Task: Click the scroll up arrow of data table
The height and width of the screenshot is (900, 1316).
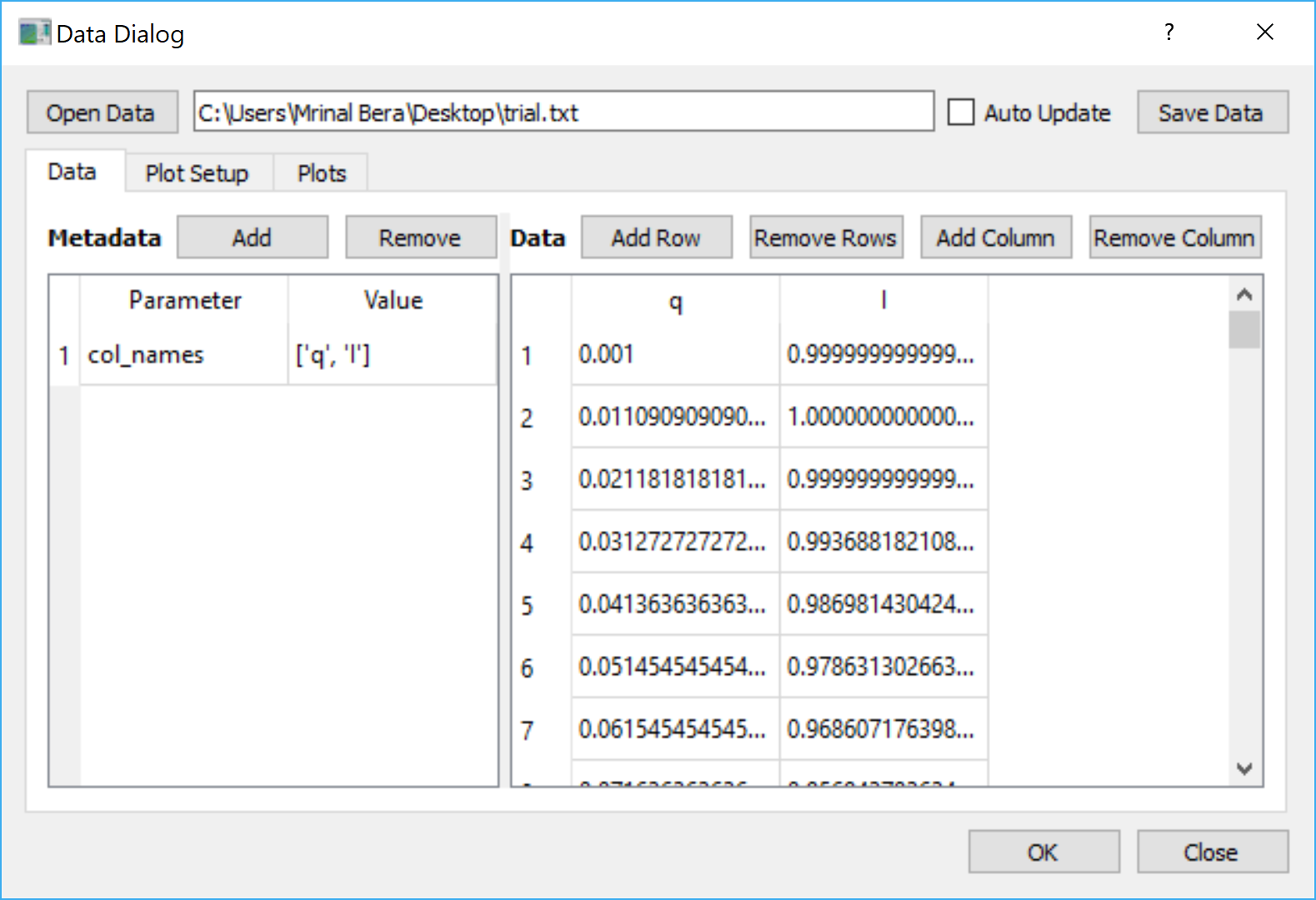Action: point(1244,294)
